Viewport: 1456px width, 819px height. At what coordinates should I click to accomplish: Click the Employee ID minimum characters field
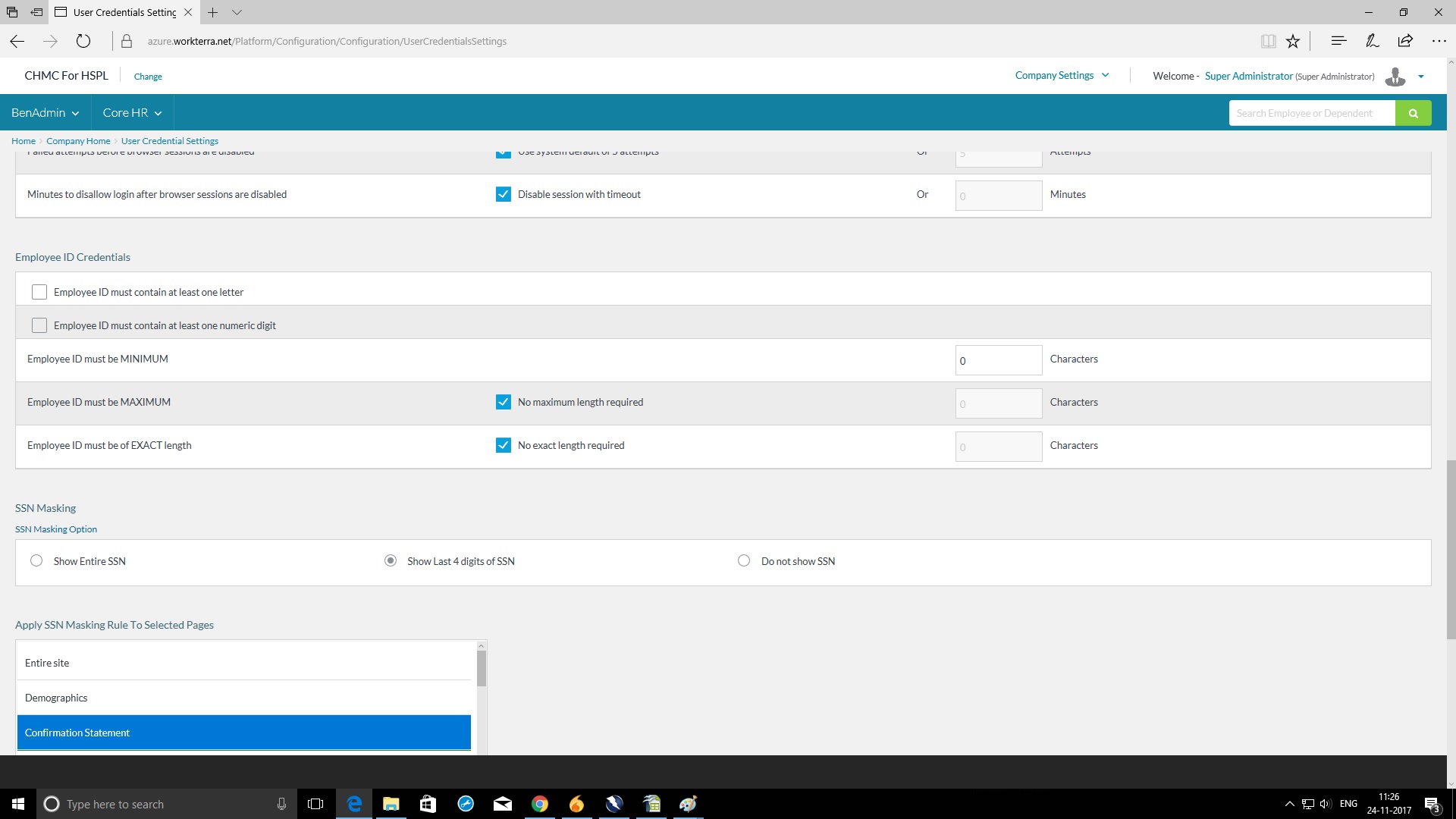998,360
